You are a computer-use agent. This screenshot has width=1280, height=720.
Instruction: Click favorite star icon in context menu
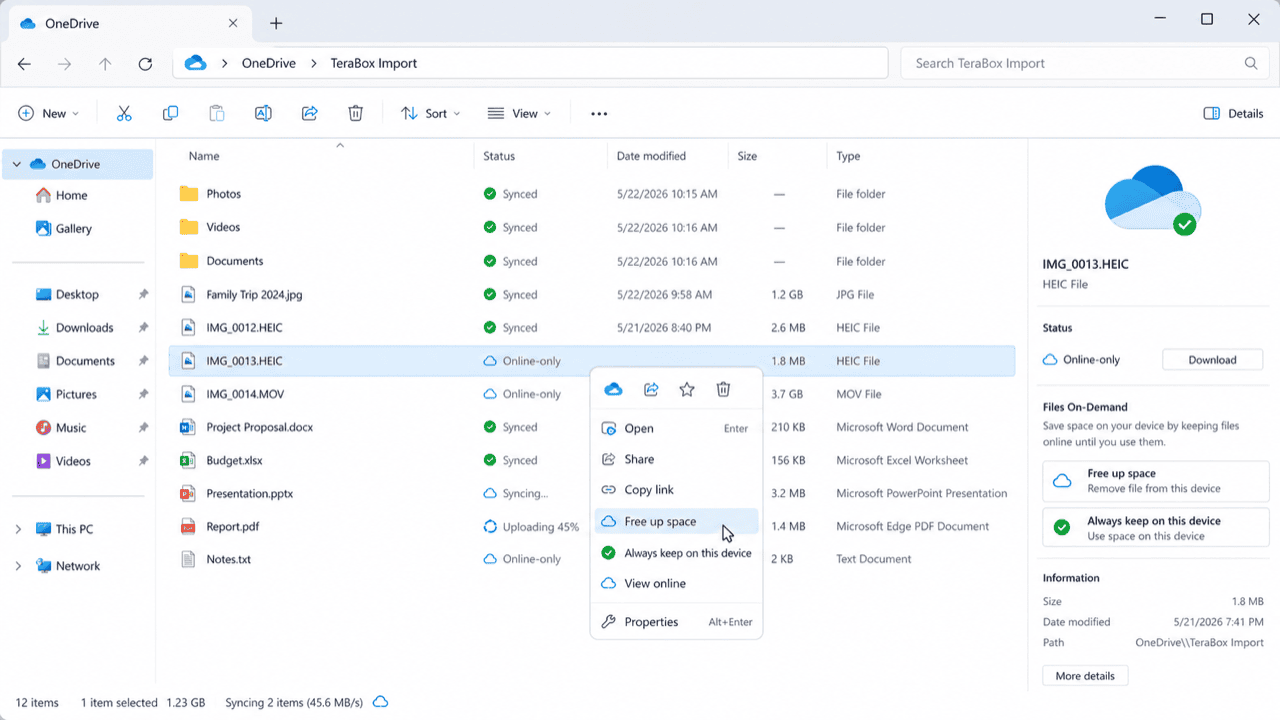click(687, 389)
